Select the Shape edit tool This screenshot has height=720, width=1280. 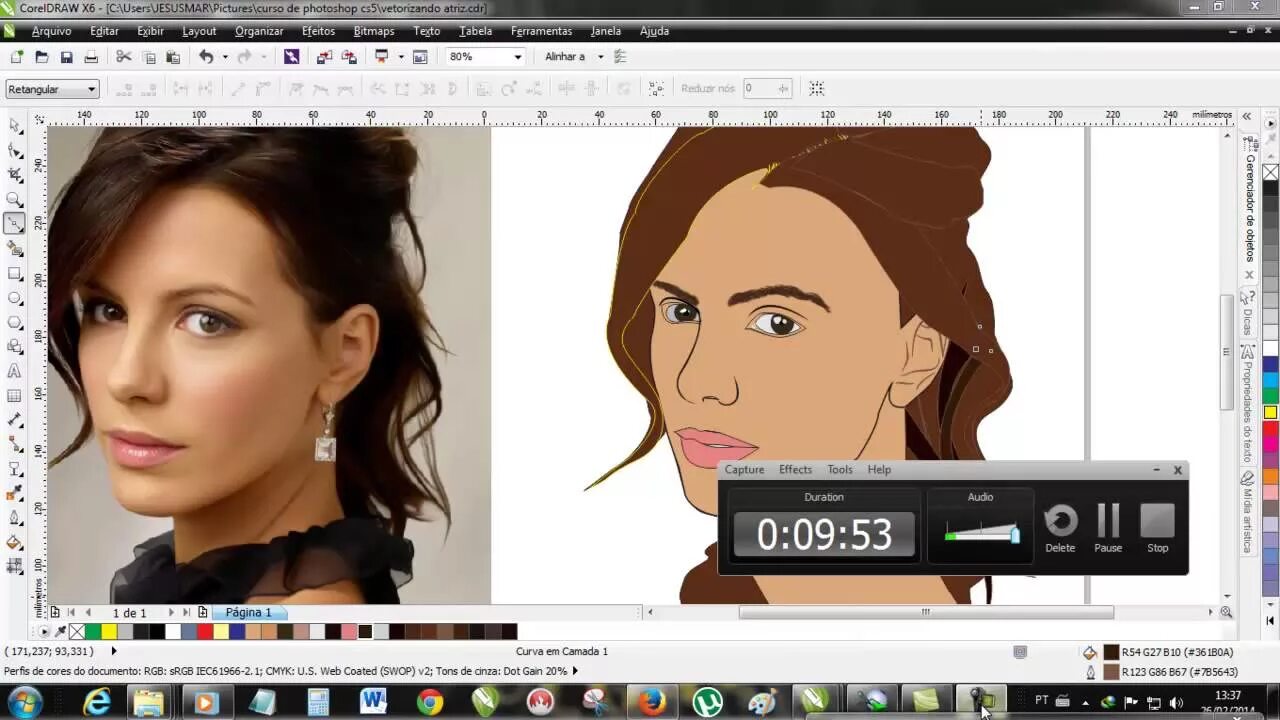(x=15, y=150)
